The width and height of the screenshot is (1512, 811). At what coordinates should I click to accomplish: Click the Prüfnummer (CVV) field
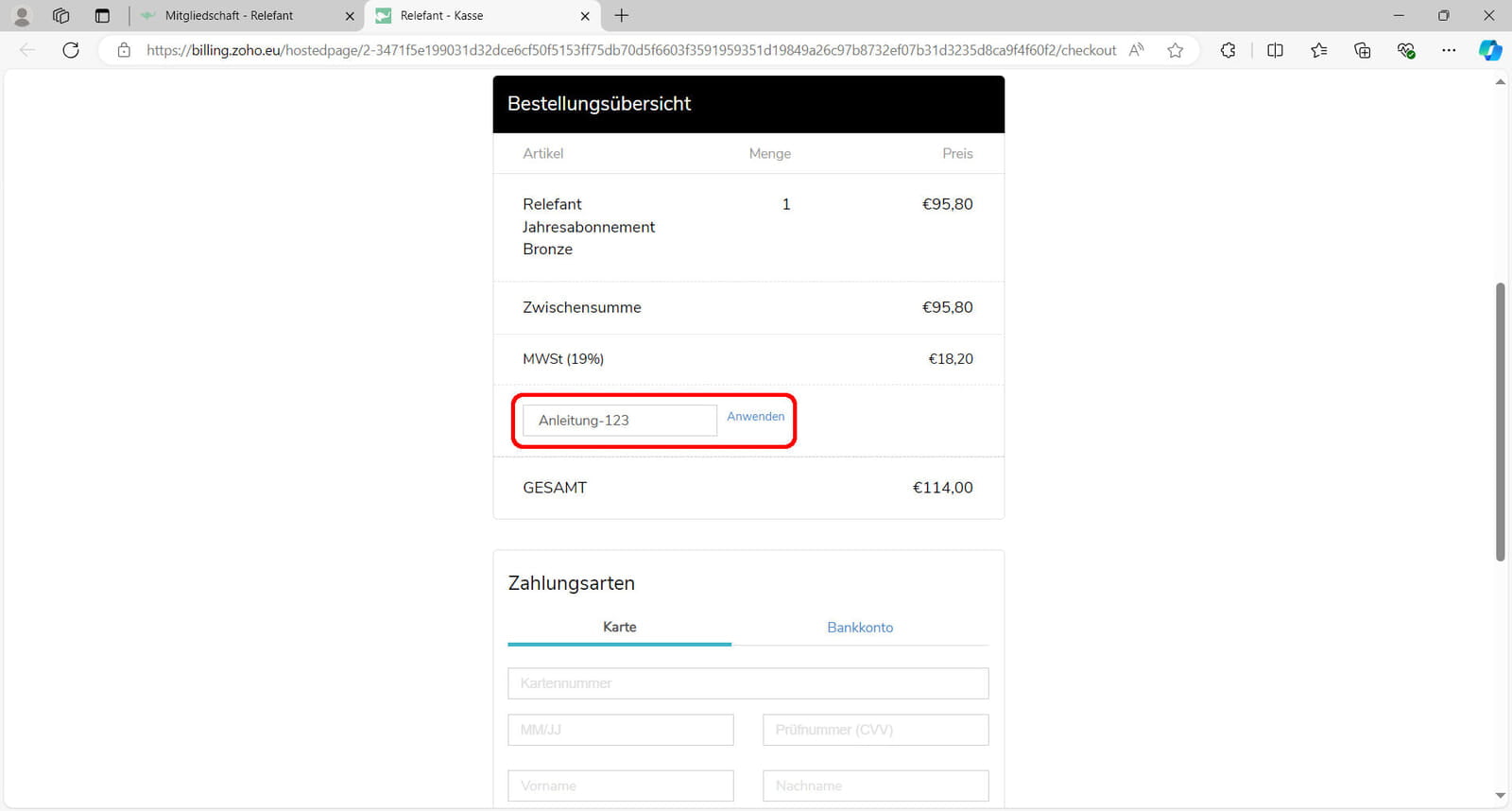[x=875, y=730]
